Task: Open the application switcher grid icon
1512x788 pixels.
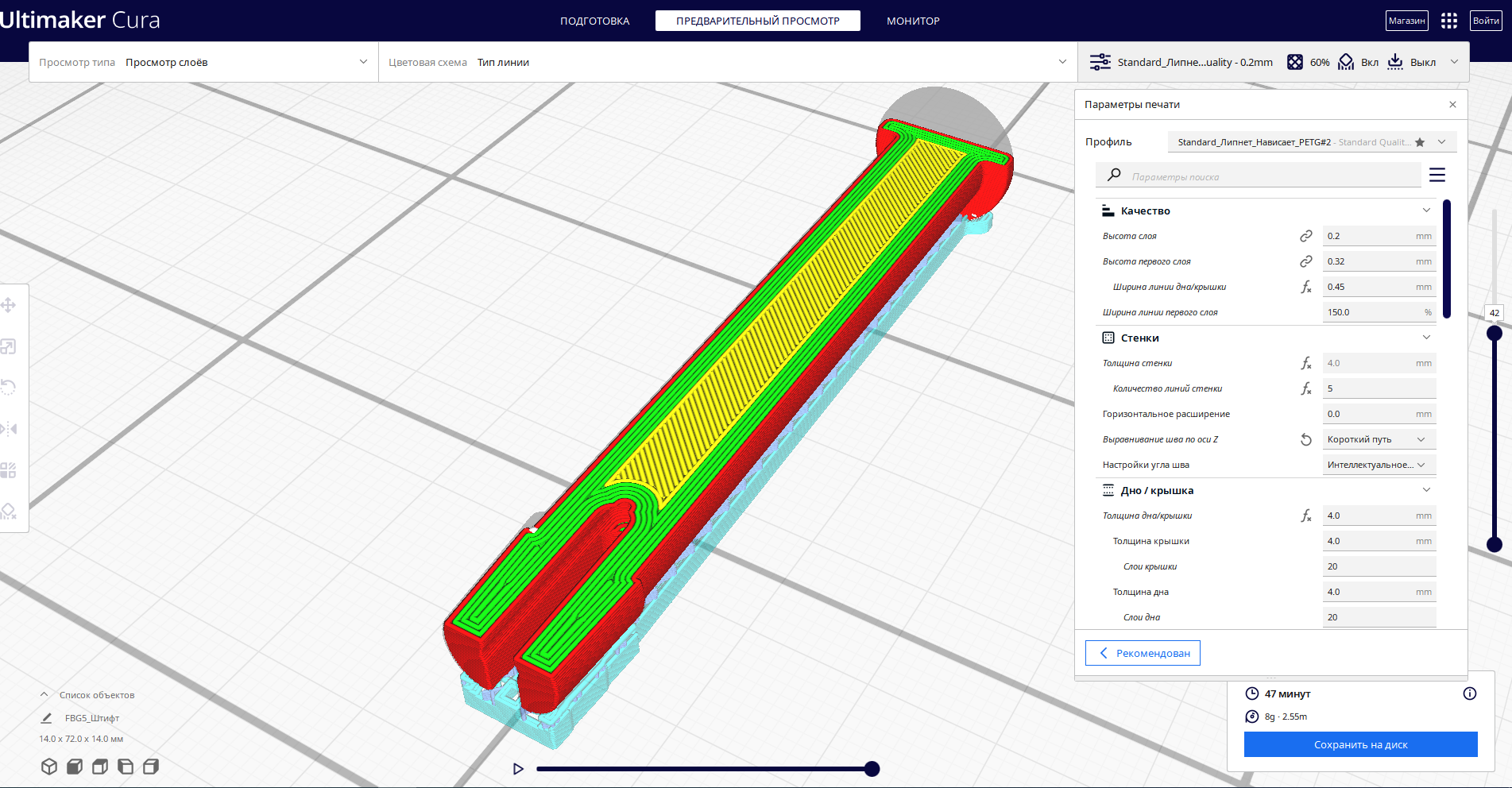Action: coord(1449,21)
